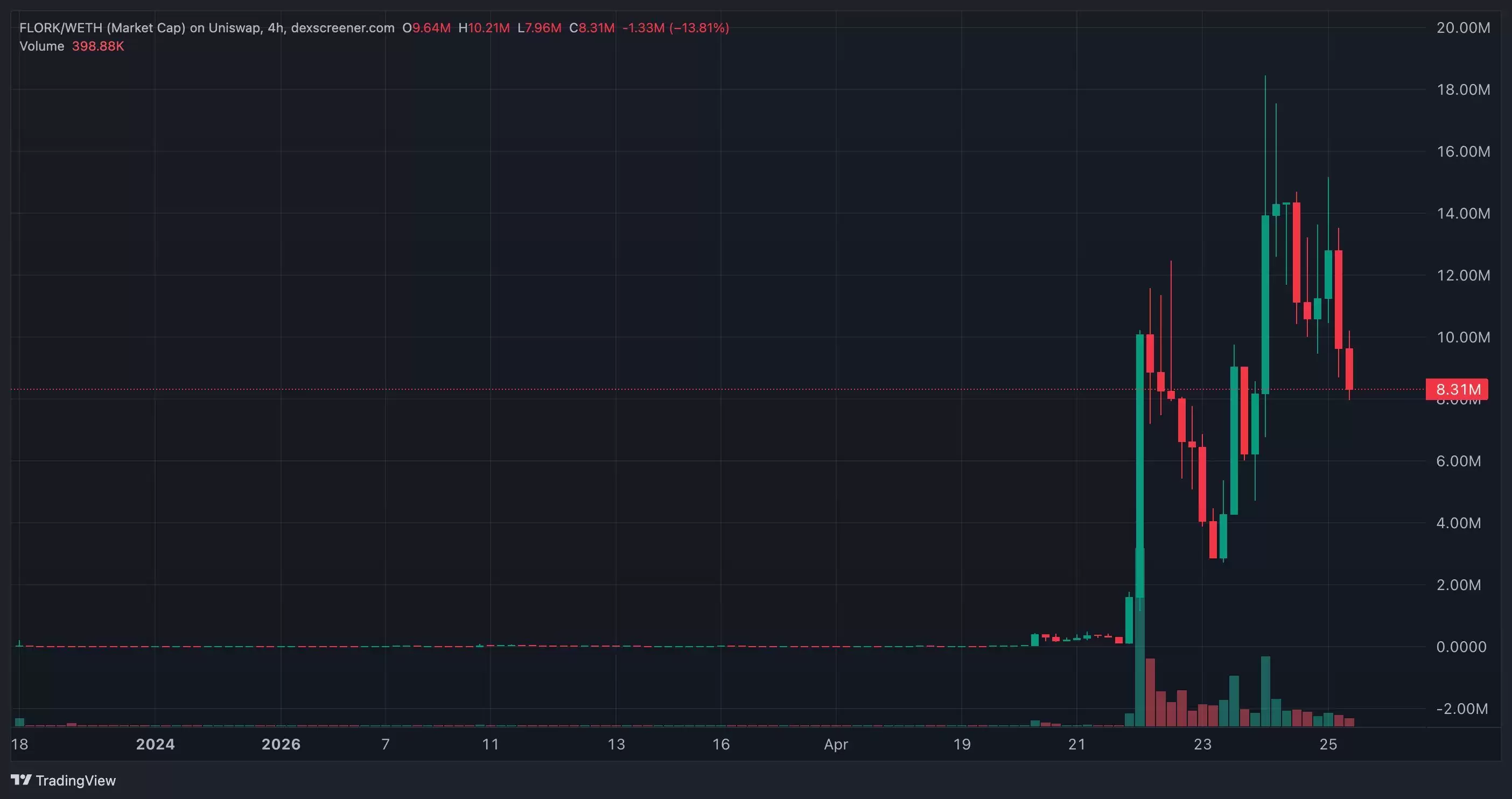Screen dimensions: 1512x799
Task: Click the 4.00M price axis label
Action: pyautogui.click(x=1459, y=522)
